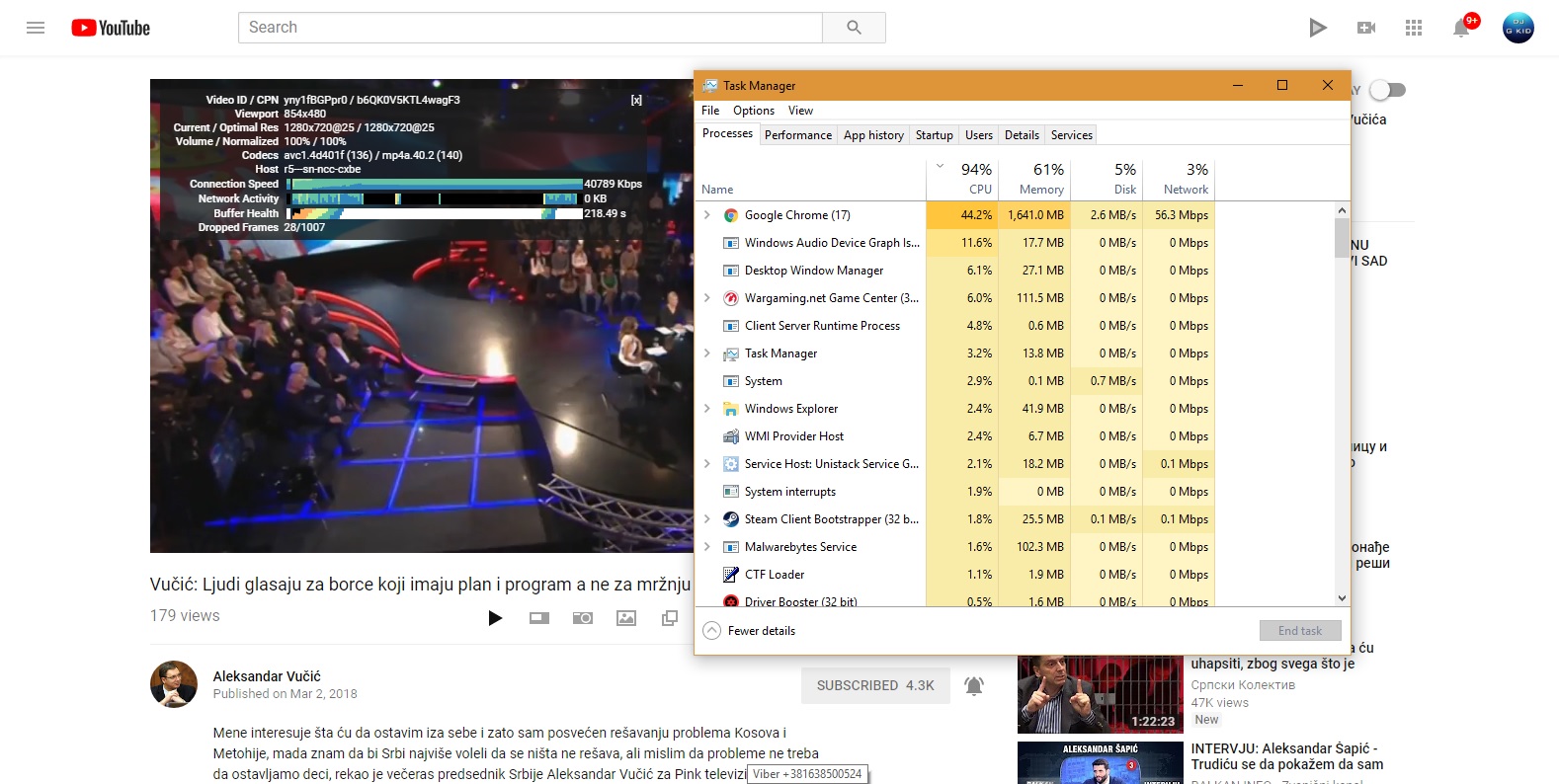Click into the YouTube search field
The image size is (1559, 784).
pyautogui.click(x=531, y=28)
